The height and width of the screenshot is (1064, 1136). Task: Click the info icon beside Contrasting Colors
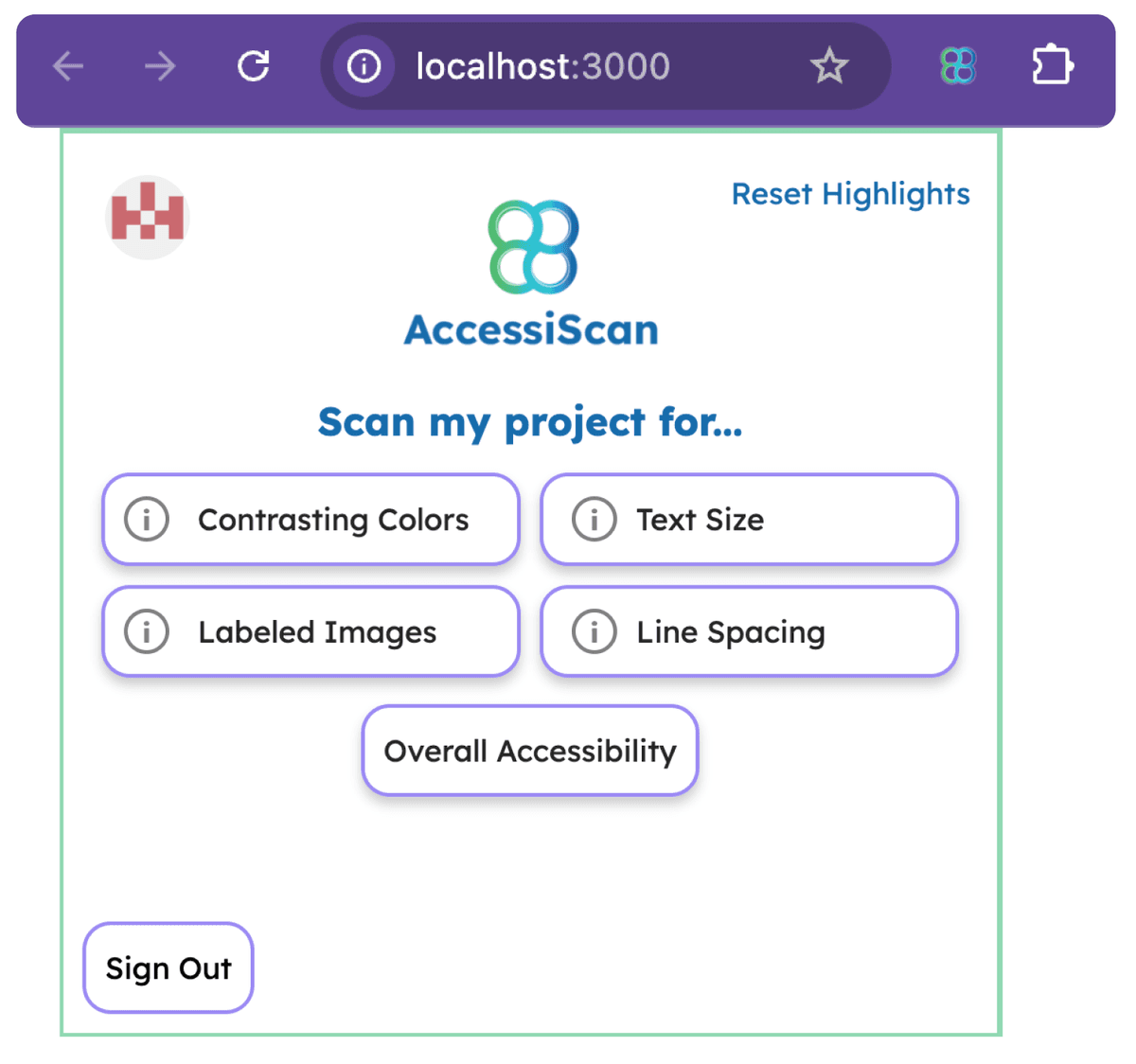tap(147, 519)
